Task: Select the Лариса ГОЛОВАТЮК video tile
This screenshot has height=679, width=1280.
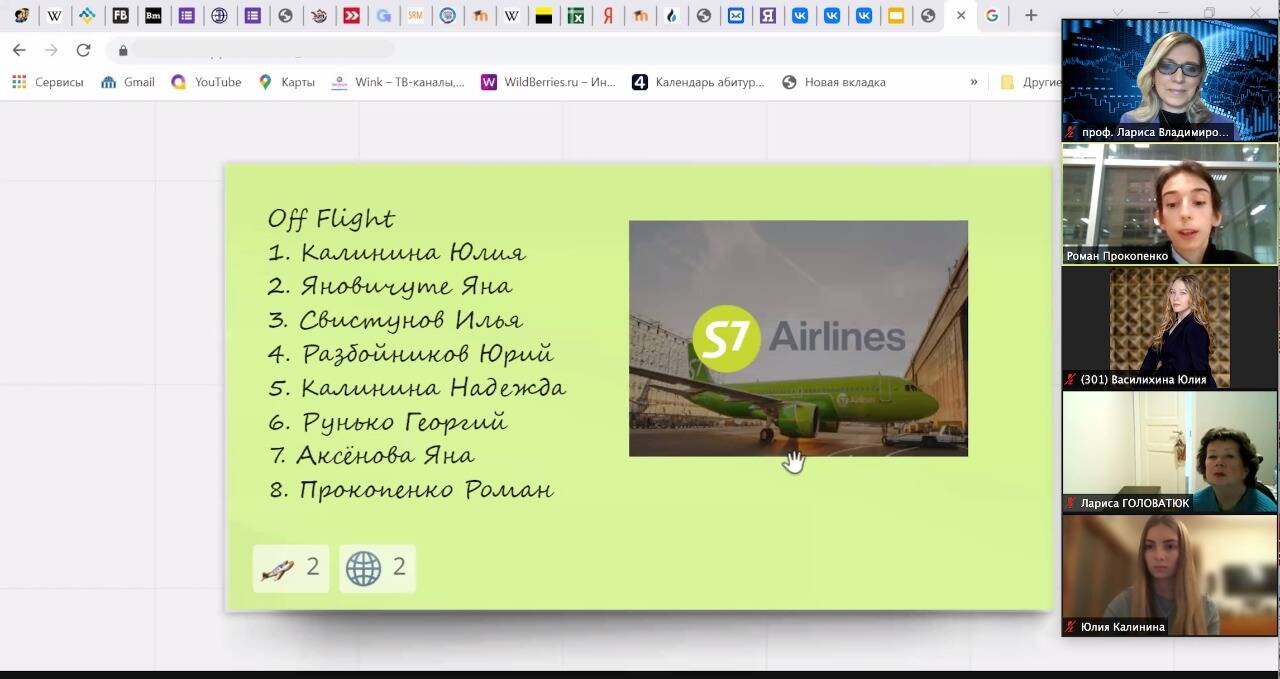Action: 1169,452
